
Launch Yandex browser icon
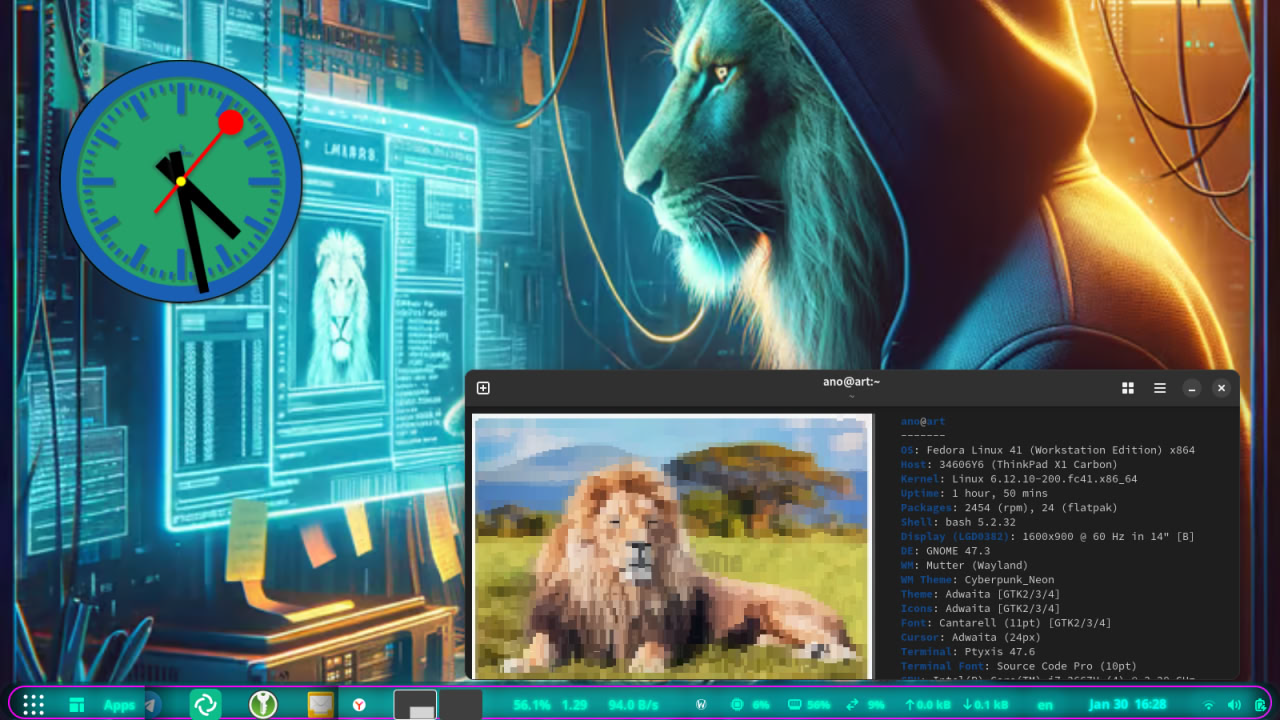point(358,705)
